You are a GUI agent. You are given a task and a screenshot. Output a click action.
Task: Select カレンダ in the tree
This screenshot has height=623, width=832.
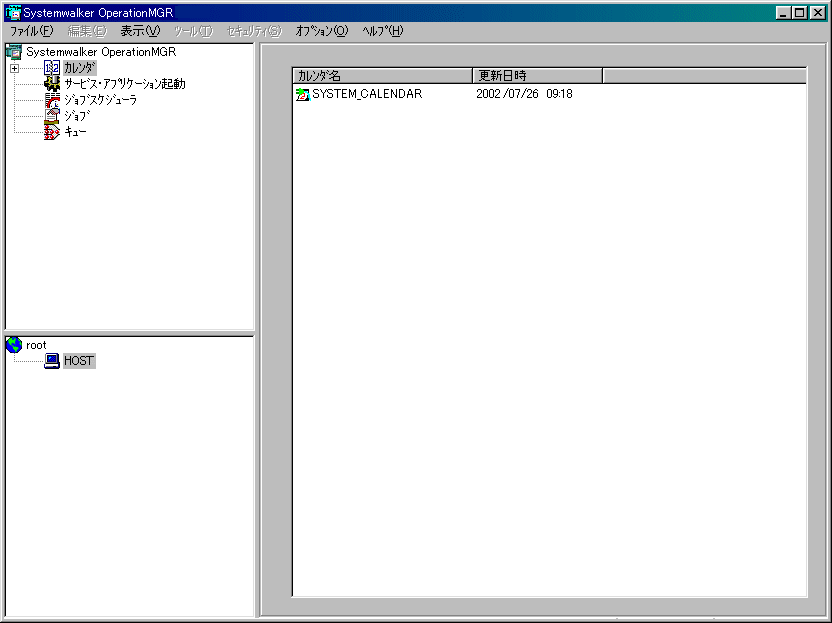(80, 68)
